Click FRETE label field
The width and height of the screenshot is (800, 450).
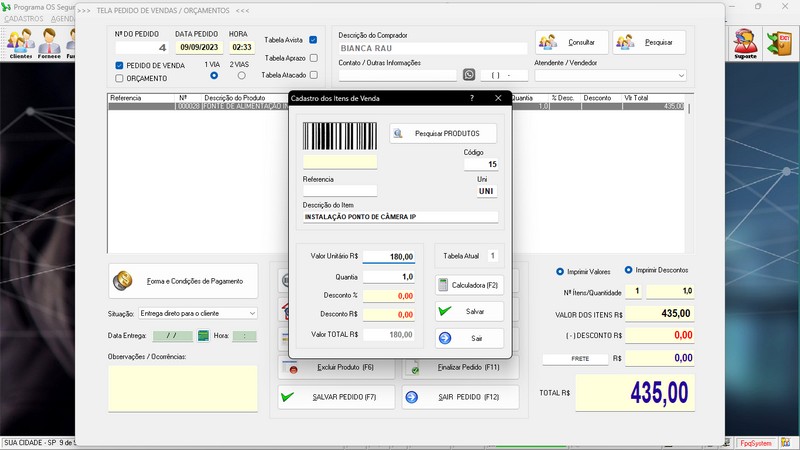pos(576,359)
